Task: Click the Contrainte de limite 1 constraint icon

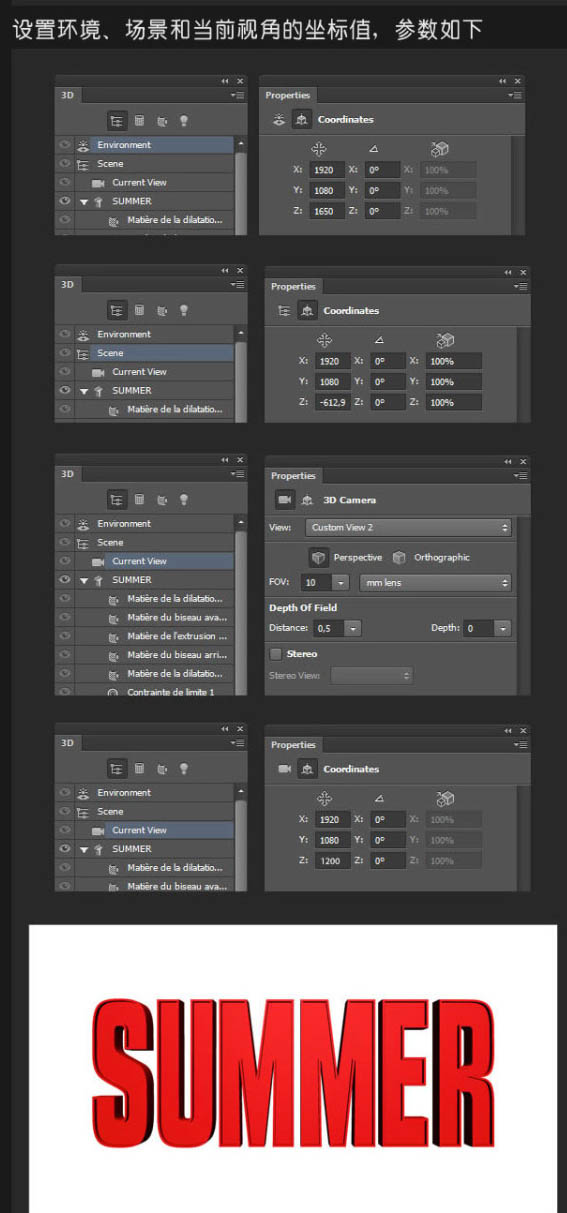Action: pyautogui.click(x=113, y=692)
